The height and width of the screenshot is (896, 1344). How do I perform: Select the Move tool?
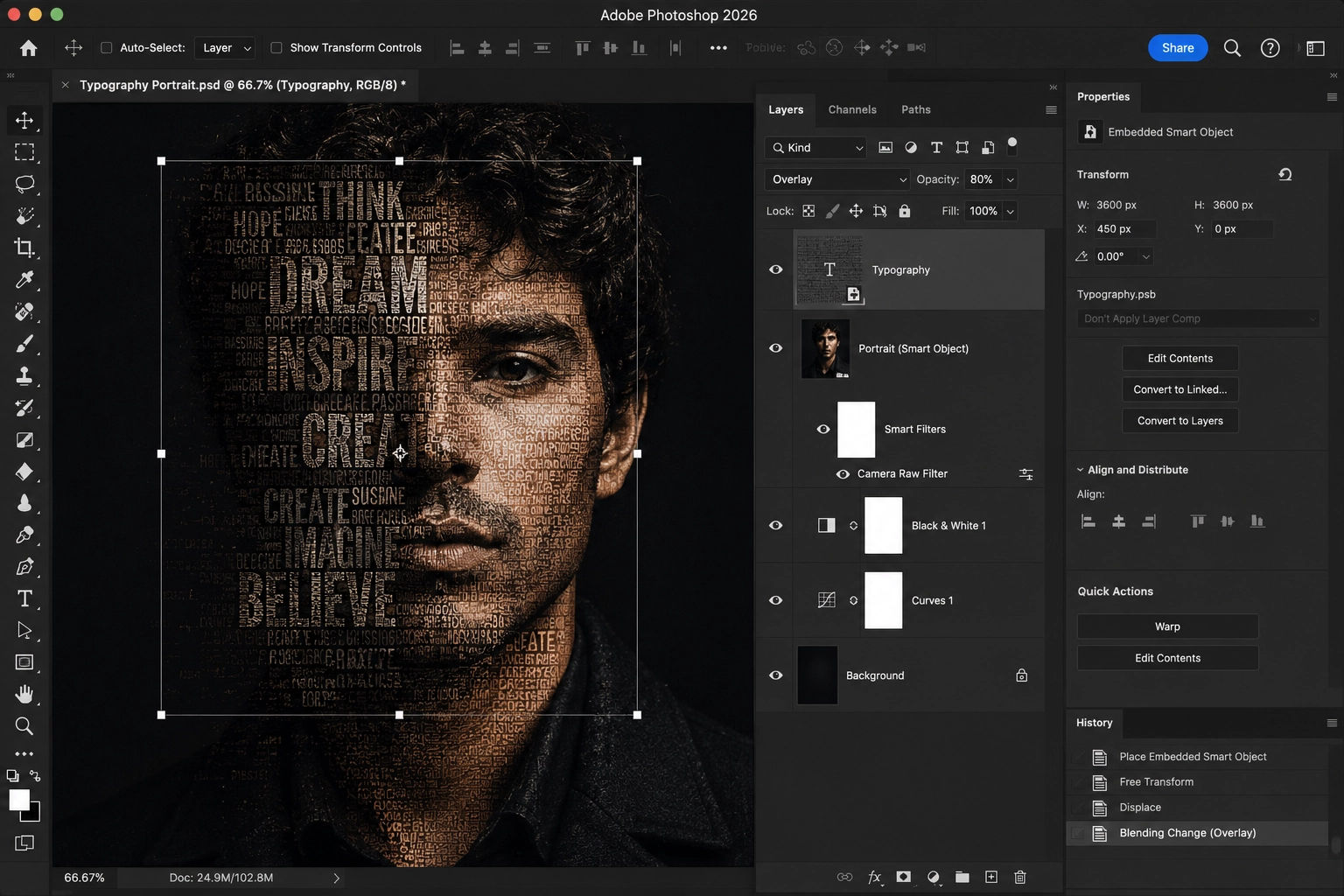click(24, 120)
